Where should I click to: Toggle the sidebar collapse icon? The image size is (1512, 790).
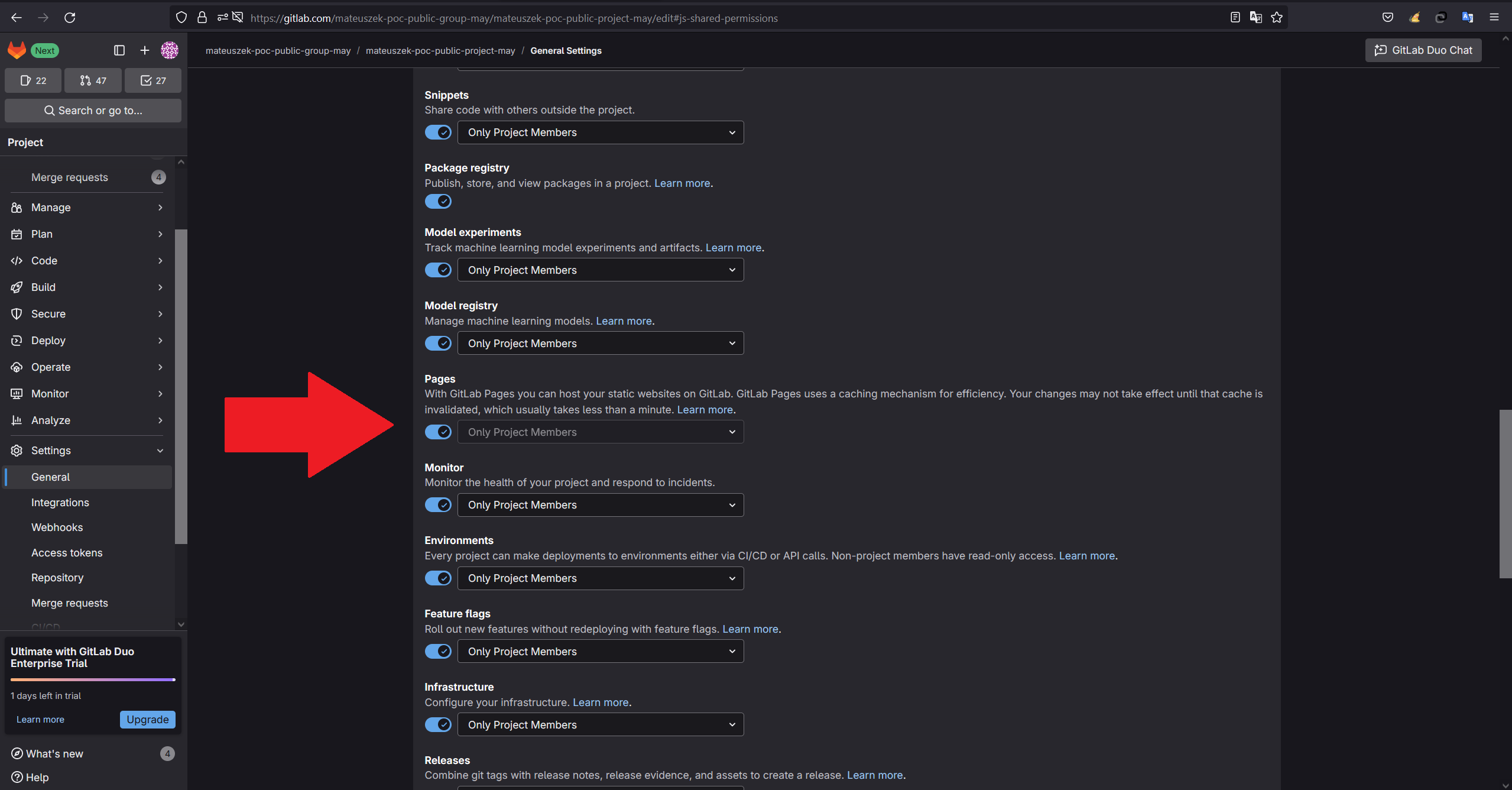pos(119,50)
